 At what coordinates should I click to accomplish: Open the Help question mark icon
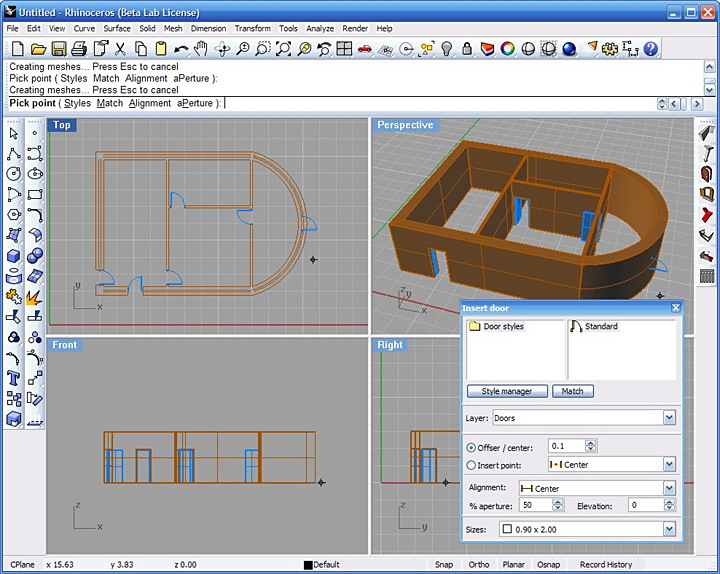[x=651, y=48]
